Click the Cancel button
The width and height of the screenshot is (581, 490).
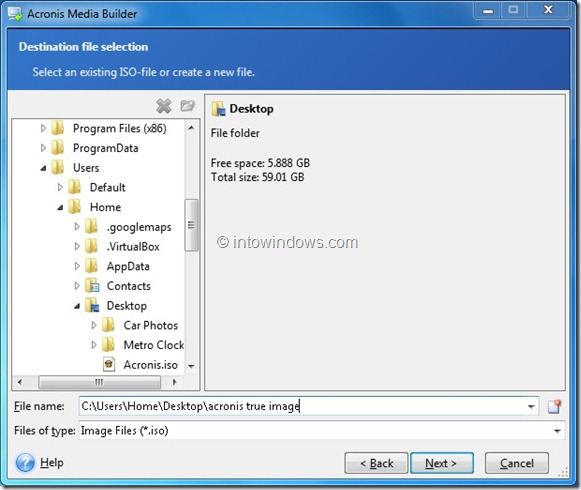tap(517, 463)
